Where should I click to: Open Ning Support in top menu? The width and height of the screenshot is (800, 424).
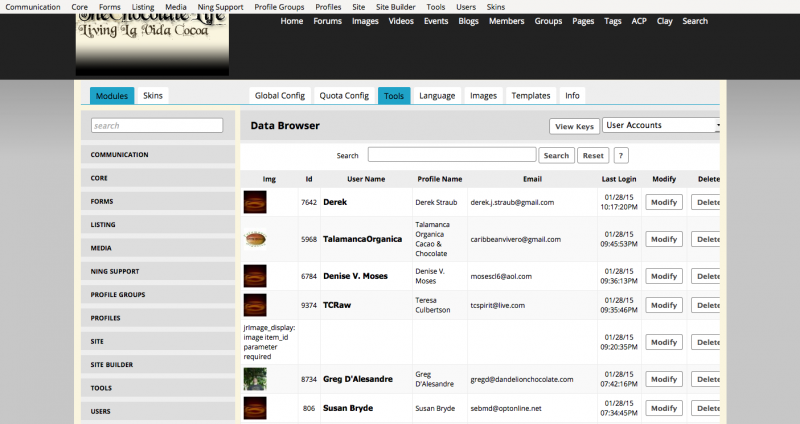(x=220, y=7)
